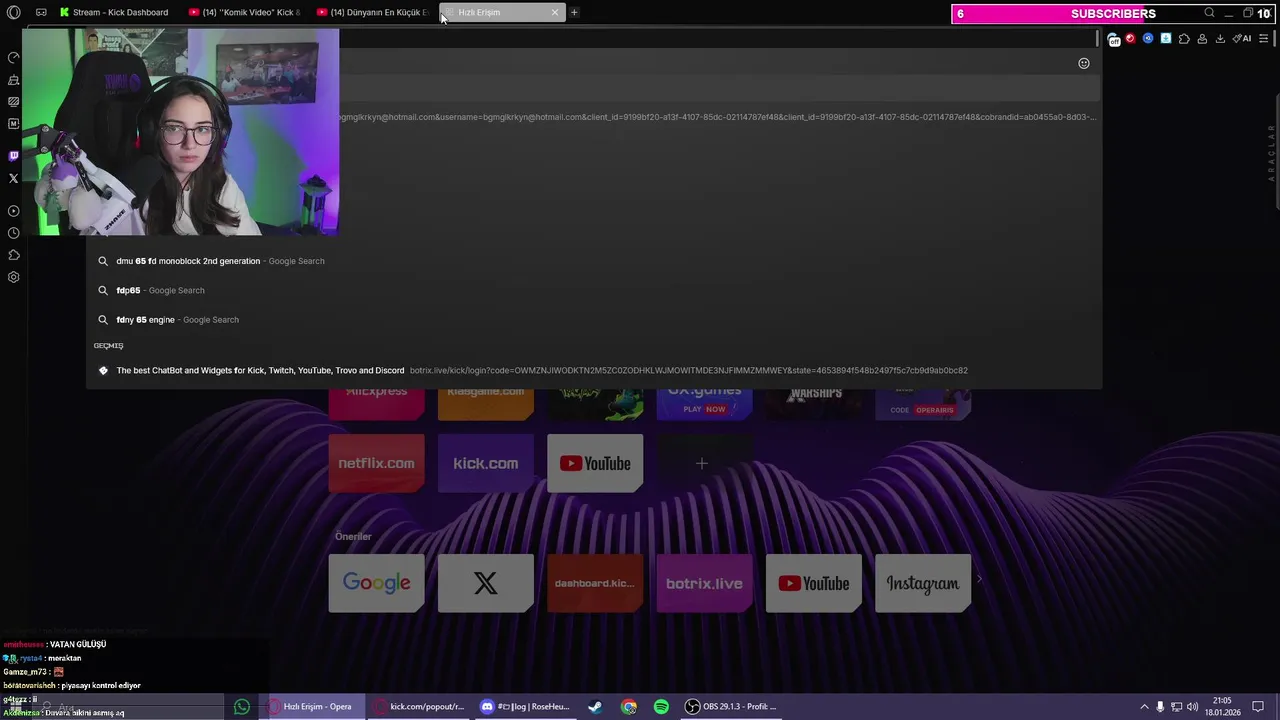Switch to the OBS 29.1.3 taskbar window
The image size is (1280, 720).
[x=731, y=707]
